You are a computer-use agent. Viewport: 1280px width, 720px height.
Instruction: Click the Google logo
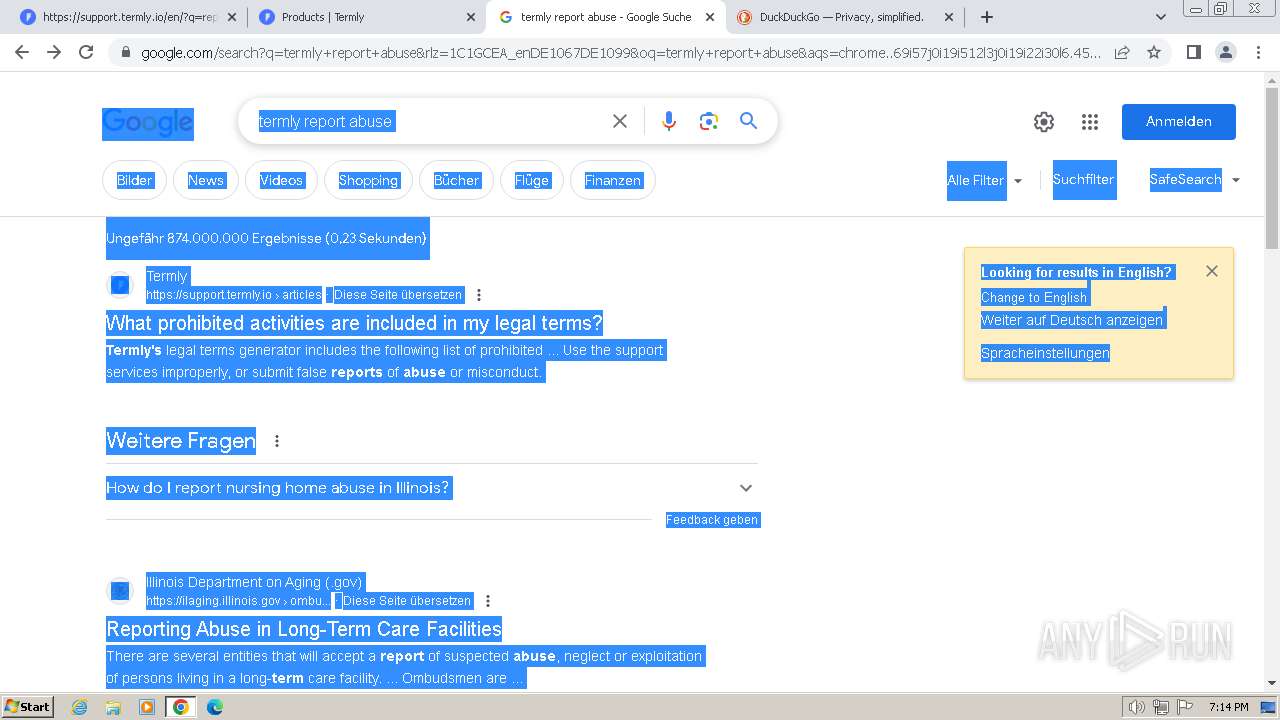[148, 123]
